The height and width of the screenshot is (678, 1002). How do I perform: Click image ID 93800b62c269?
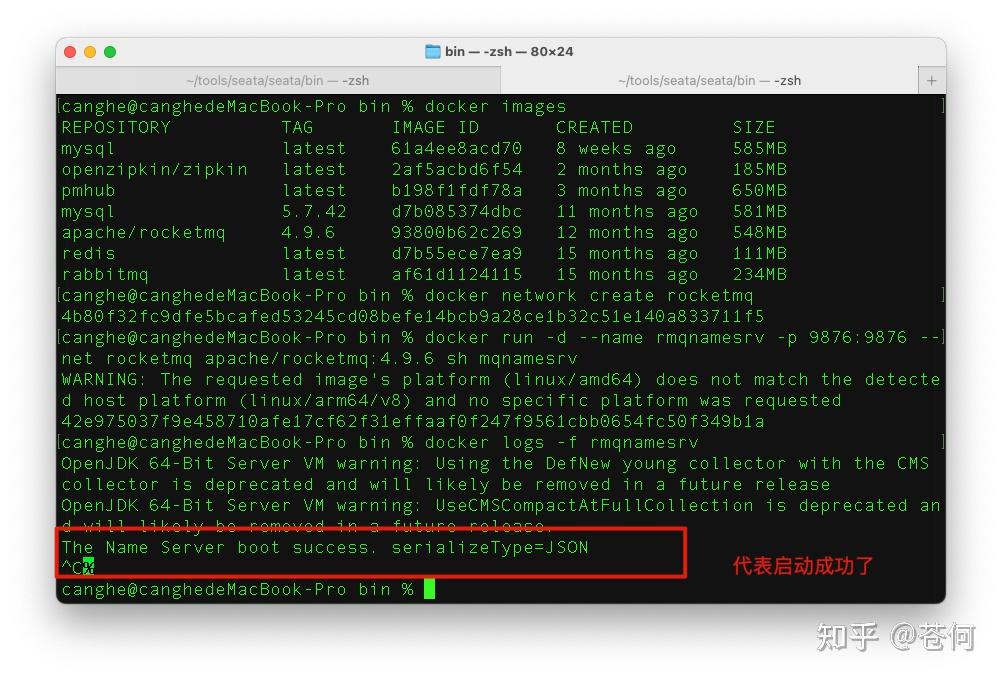click(x=456, y=233)
